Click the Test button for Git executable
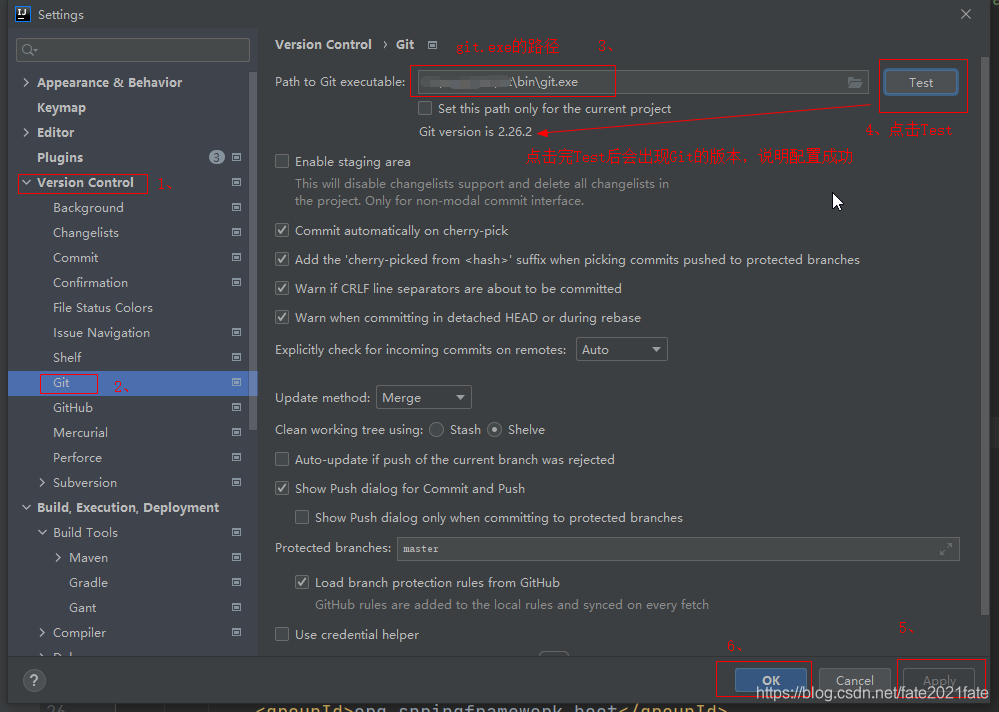This screenshot has width=999, height=712. point(921,83)
